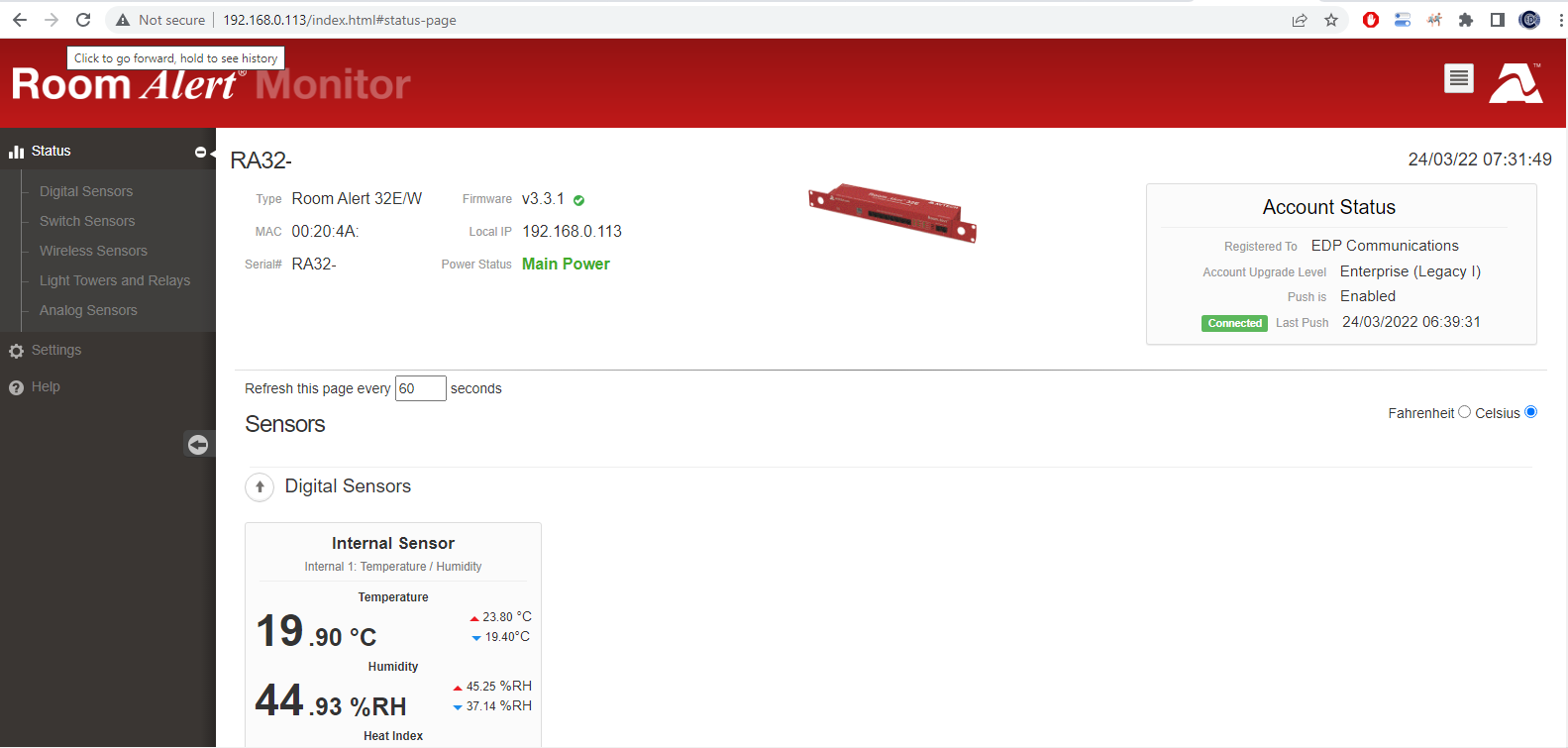
Task: Click the low humidity 37.14 %RH value
Action: pos(498,705)
